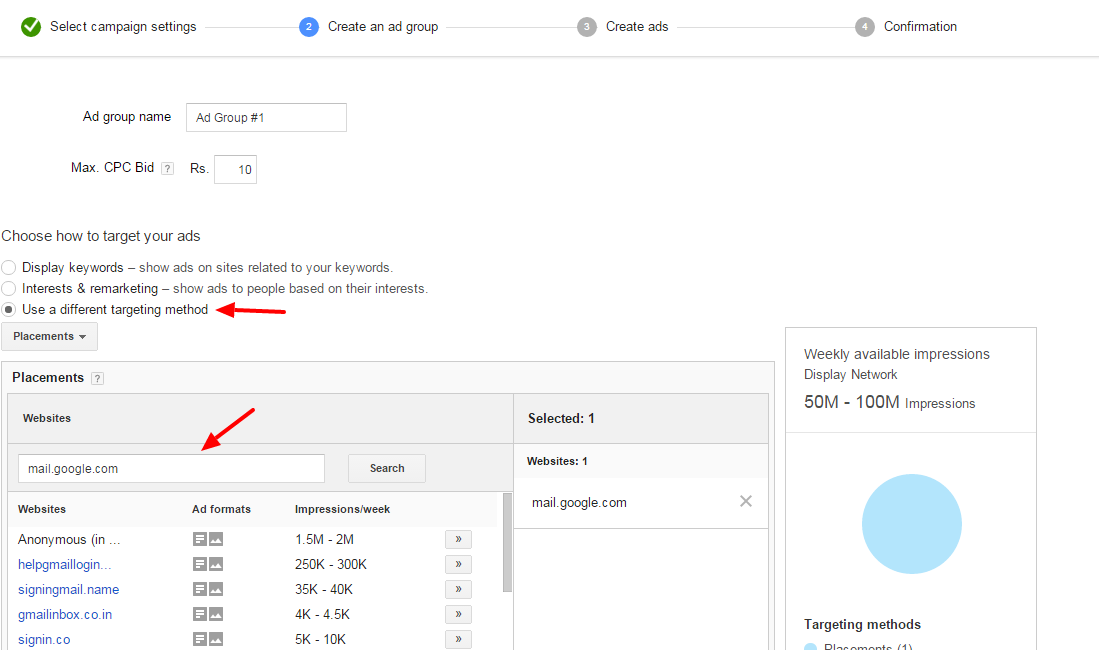Viewport: 1099px width, 650px height.
Task: Click text ad format icon for Anonymous row
Action: [x=200, y=539]
